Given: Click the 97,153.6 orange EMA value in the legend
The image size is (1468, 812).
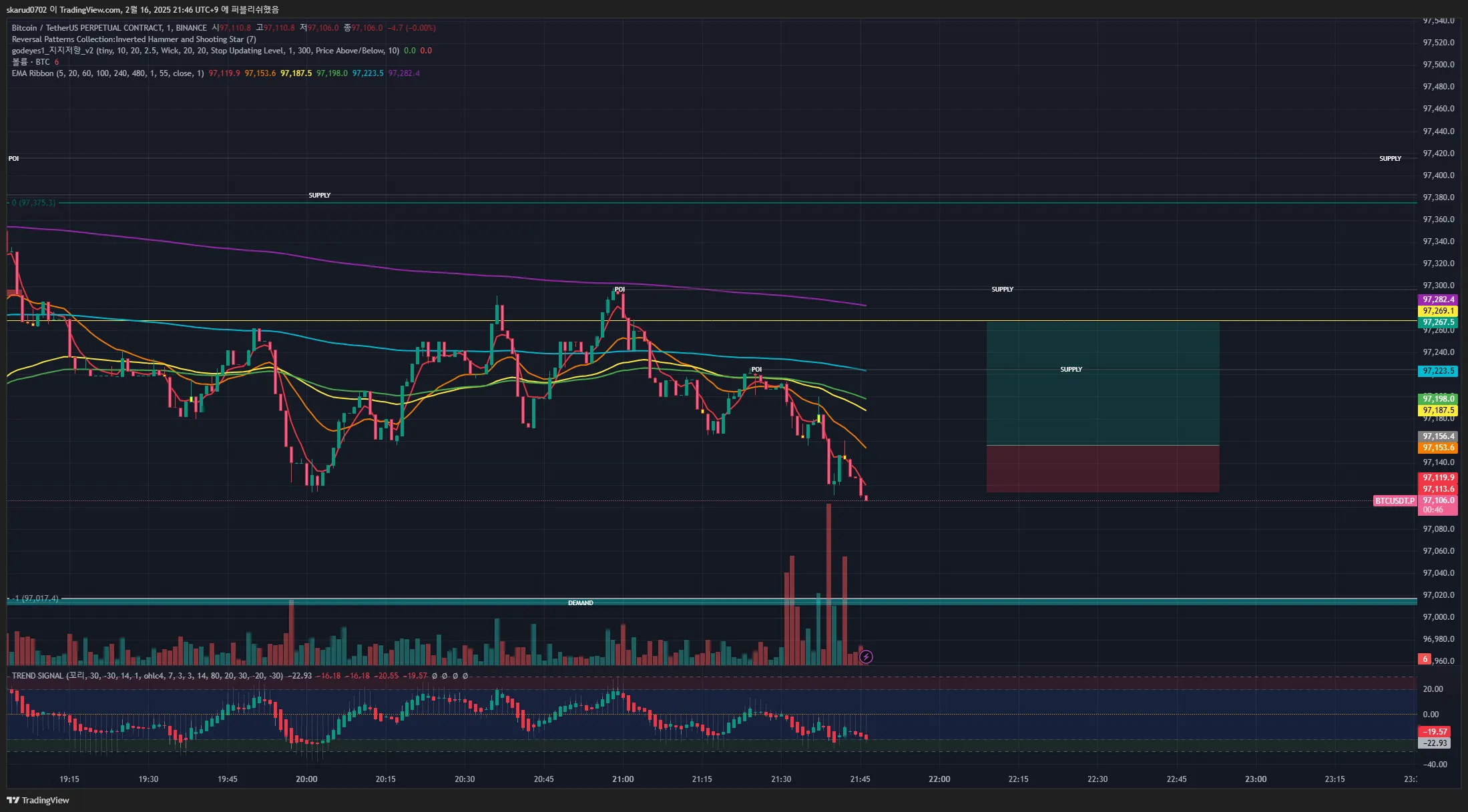Looking at the screenshot, I should coord(260,73).
